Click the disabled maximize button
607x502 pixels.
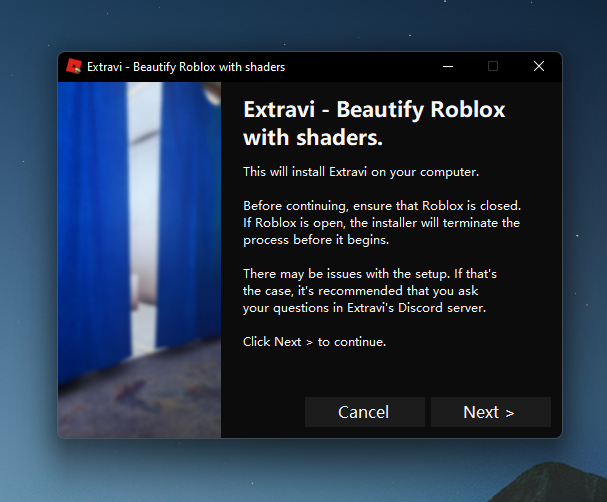tap(493, 67)
